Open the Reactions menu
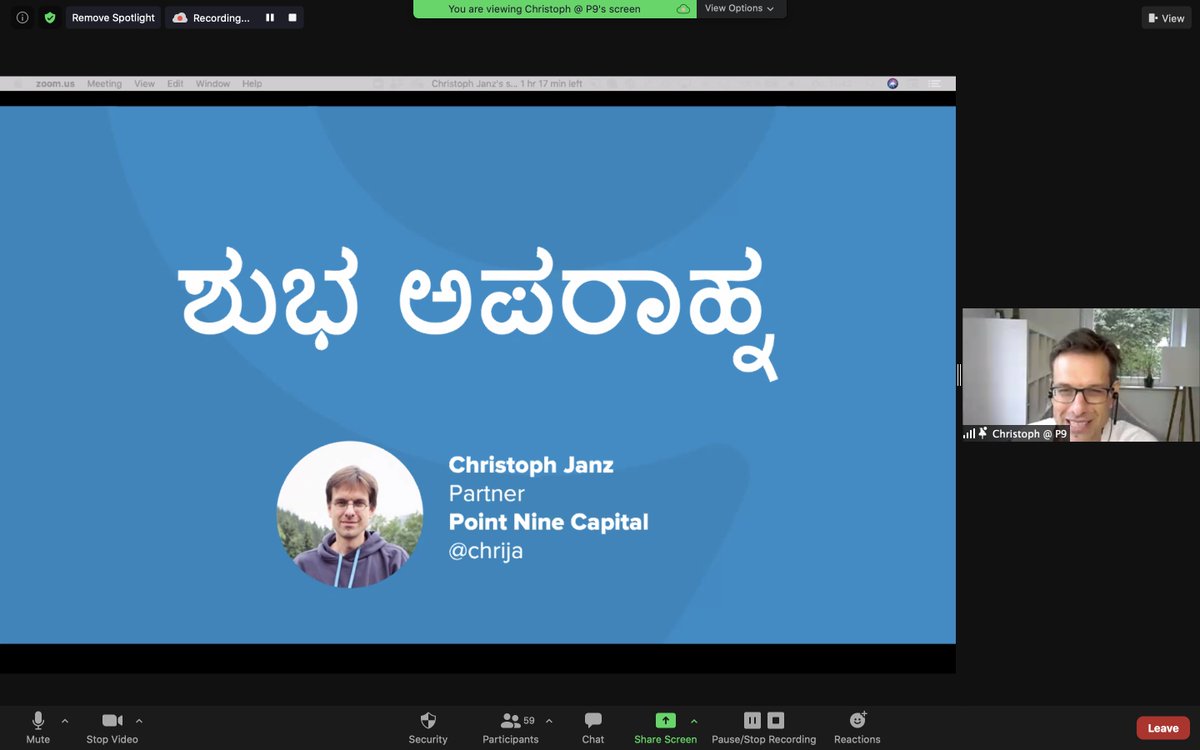 click(857, 728)
